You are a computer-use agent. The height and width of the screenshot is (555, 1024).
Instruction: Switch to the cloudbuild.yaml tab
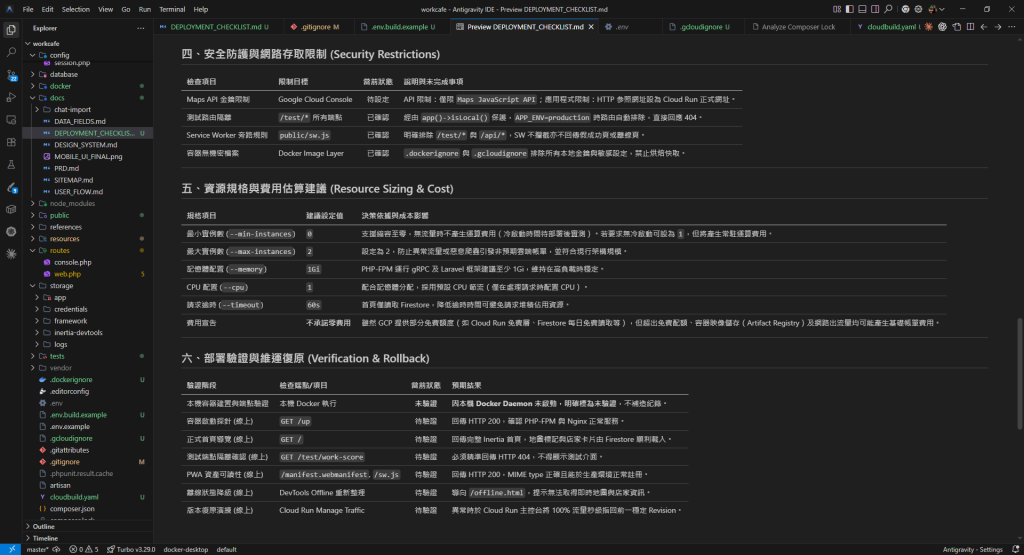tap(888, 27)
